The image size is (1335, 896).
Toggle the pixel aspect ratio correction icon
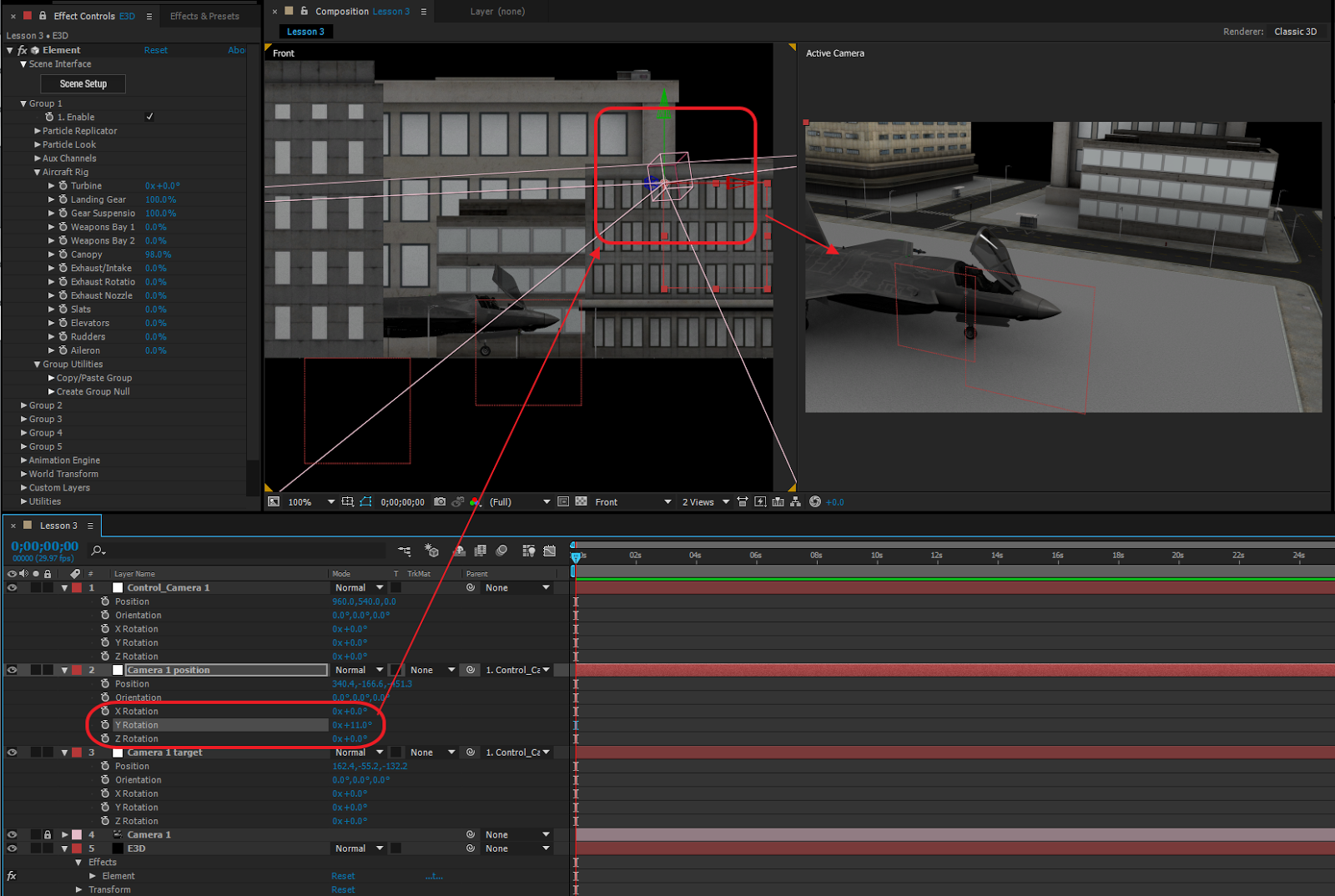click(x=742, y=502)
